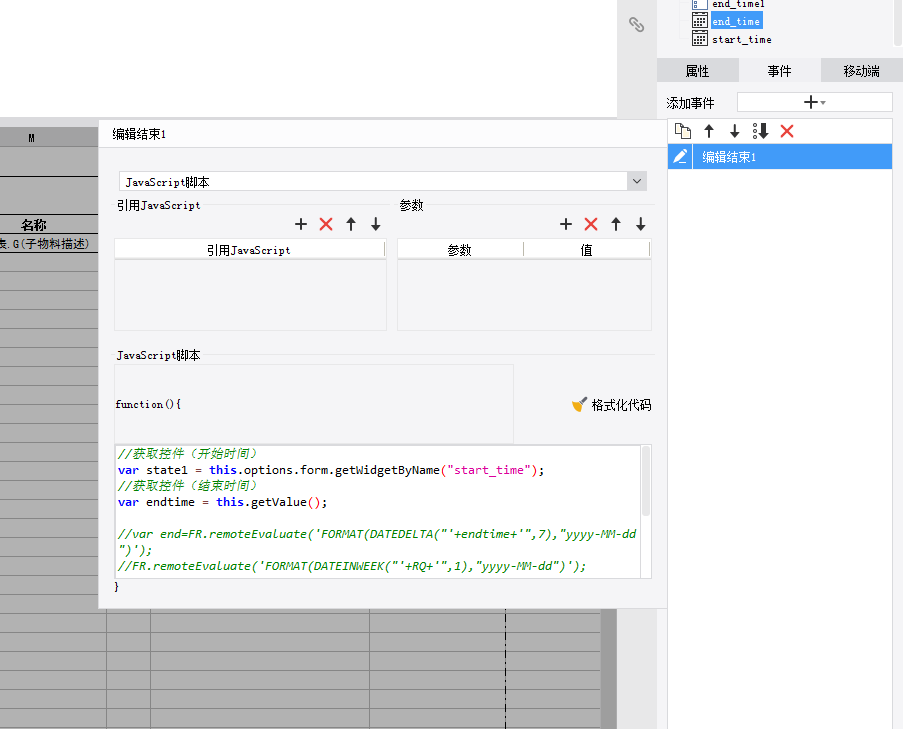
Task: Move the parameter down
Action: pyautogui.click(x=640, y=224)
